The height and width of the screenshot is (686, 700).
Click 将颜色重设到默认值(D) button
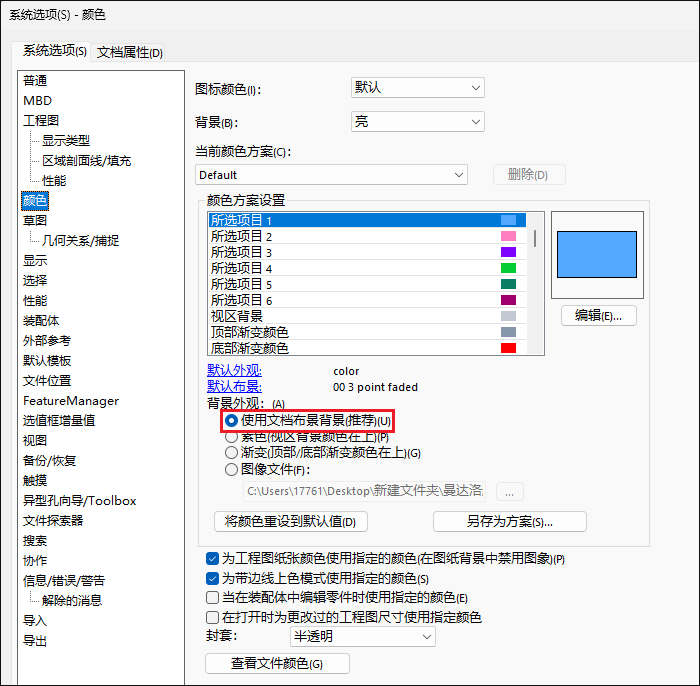[291, 521]
